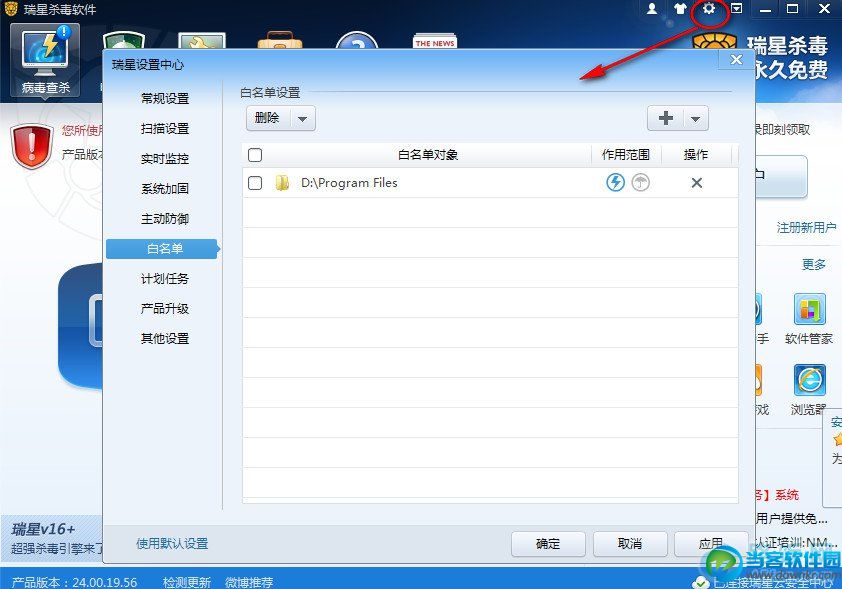Open the skin (shirt) icon in title bar
The width and height of the screenshot is (842, 589).
pyautogui.click(x=680, y=9)
